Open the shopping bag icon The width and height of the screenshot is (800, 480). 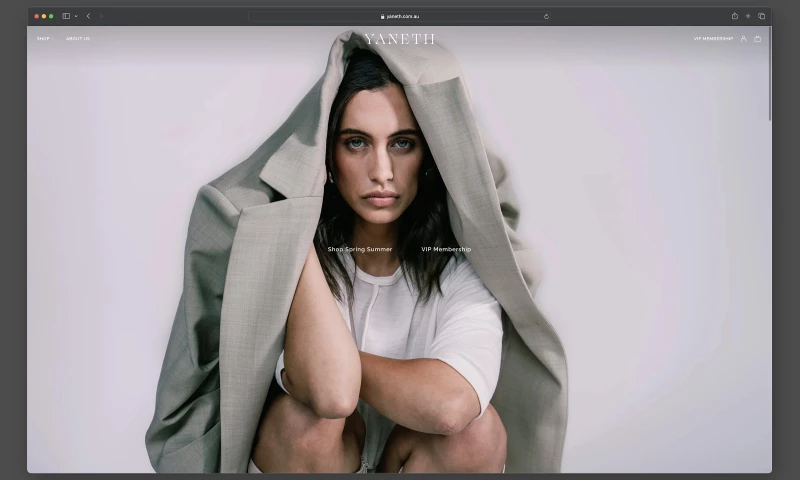(758, 39)
